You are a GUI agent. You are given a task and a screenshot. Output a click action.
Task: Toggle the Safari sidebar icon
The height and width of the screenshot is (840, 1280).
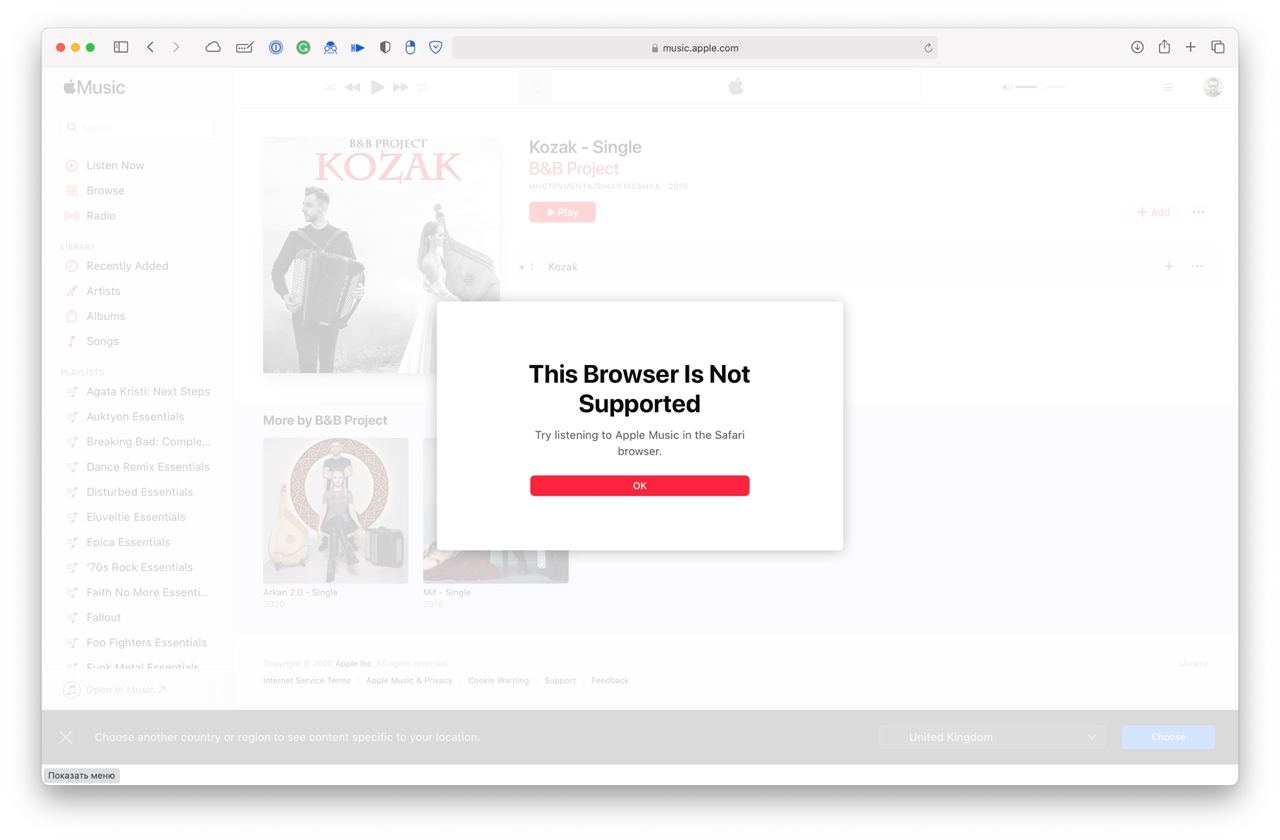[121, 47]
